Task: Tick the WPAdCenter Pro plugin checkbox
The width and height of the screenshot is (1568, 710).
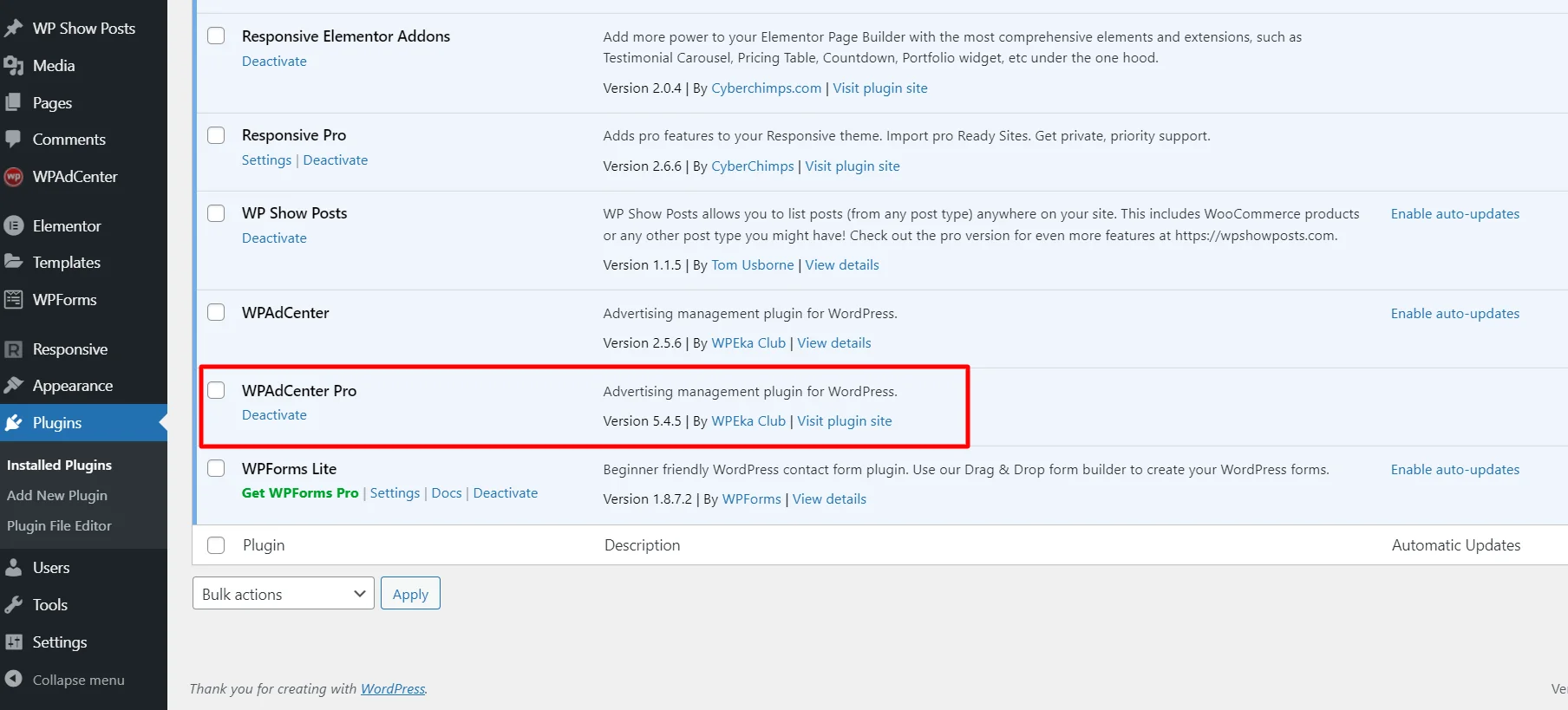Action: 216,390
